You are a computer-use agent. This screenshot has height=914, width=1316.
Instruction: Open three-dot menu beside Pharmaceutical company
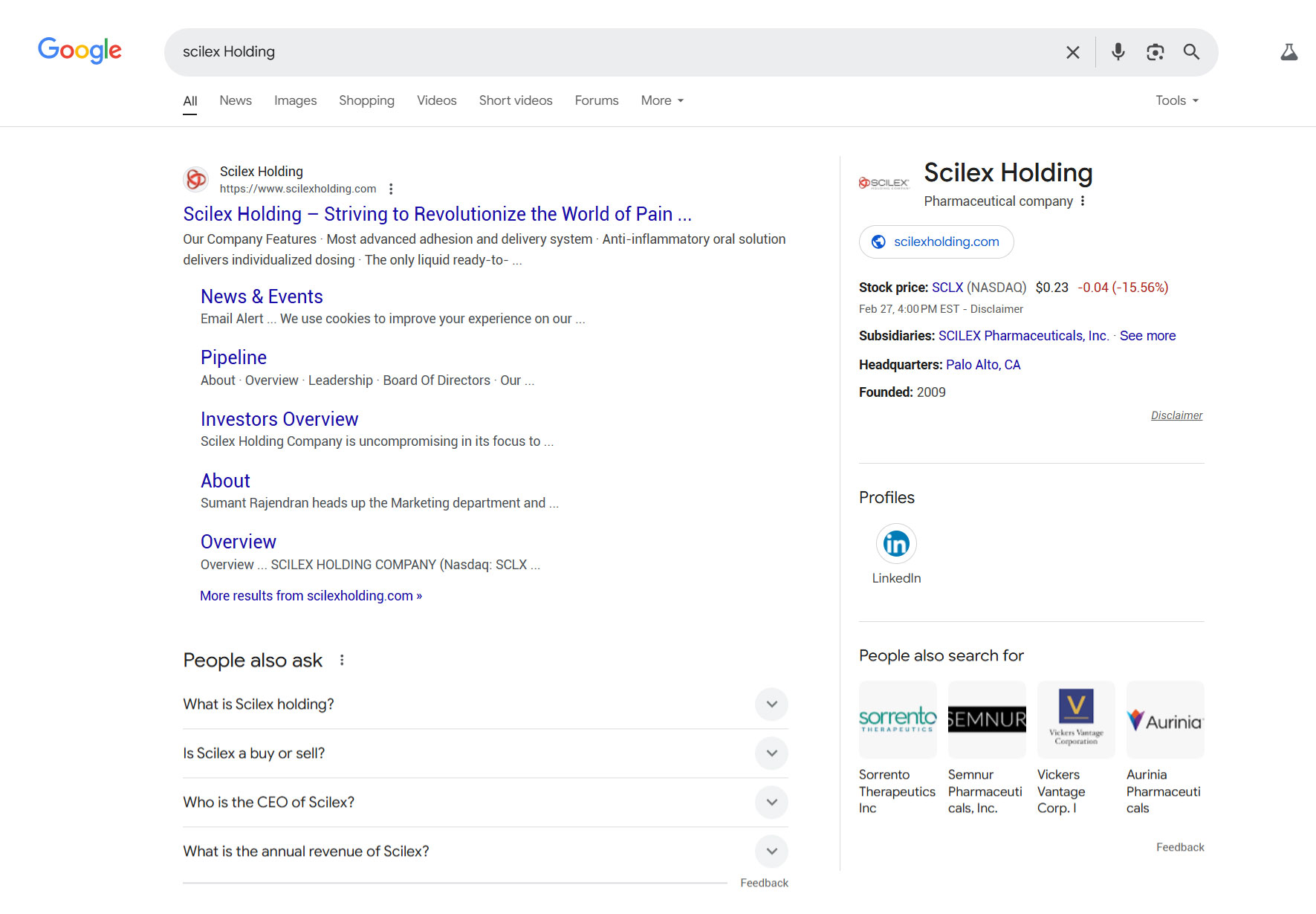(x=1083, y=201)
